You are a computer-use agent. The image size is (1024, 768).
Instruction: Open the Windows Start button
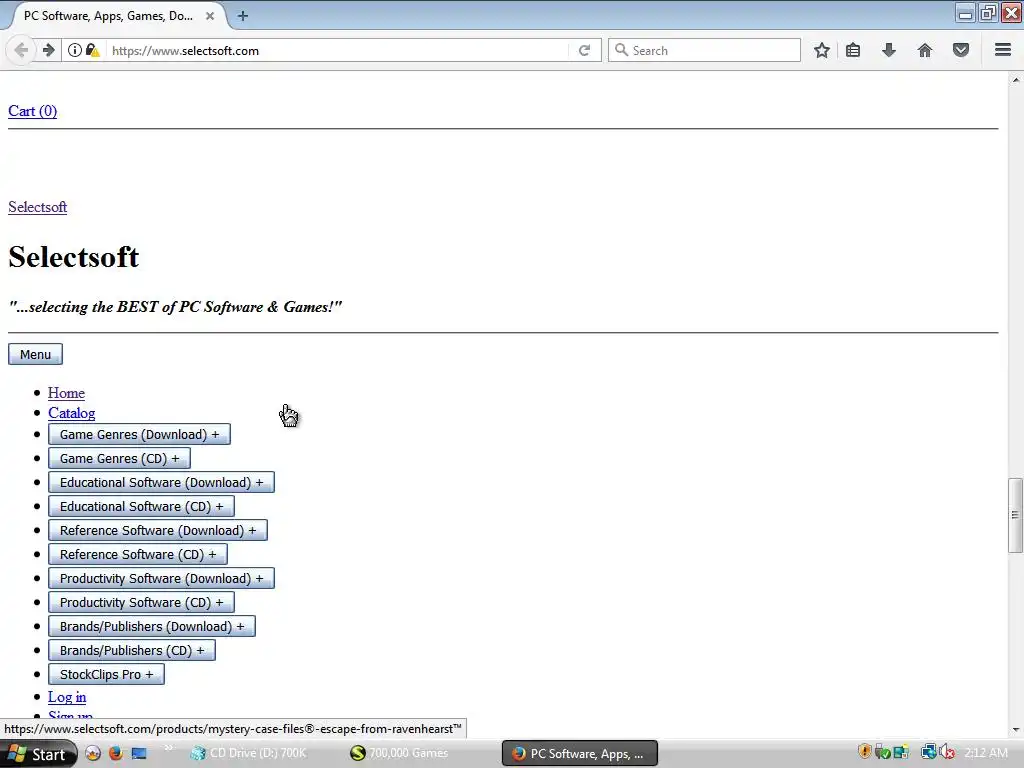(x=38, y=754)
